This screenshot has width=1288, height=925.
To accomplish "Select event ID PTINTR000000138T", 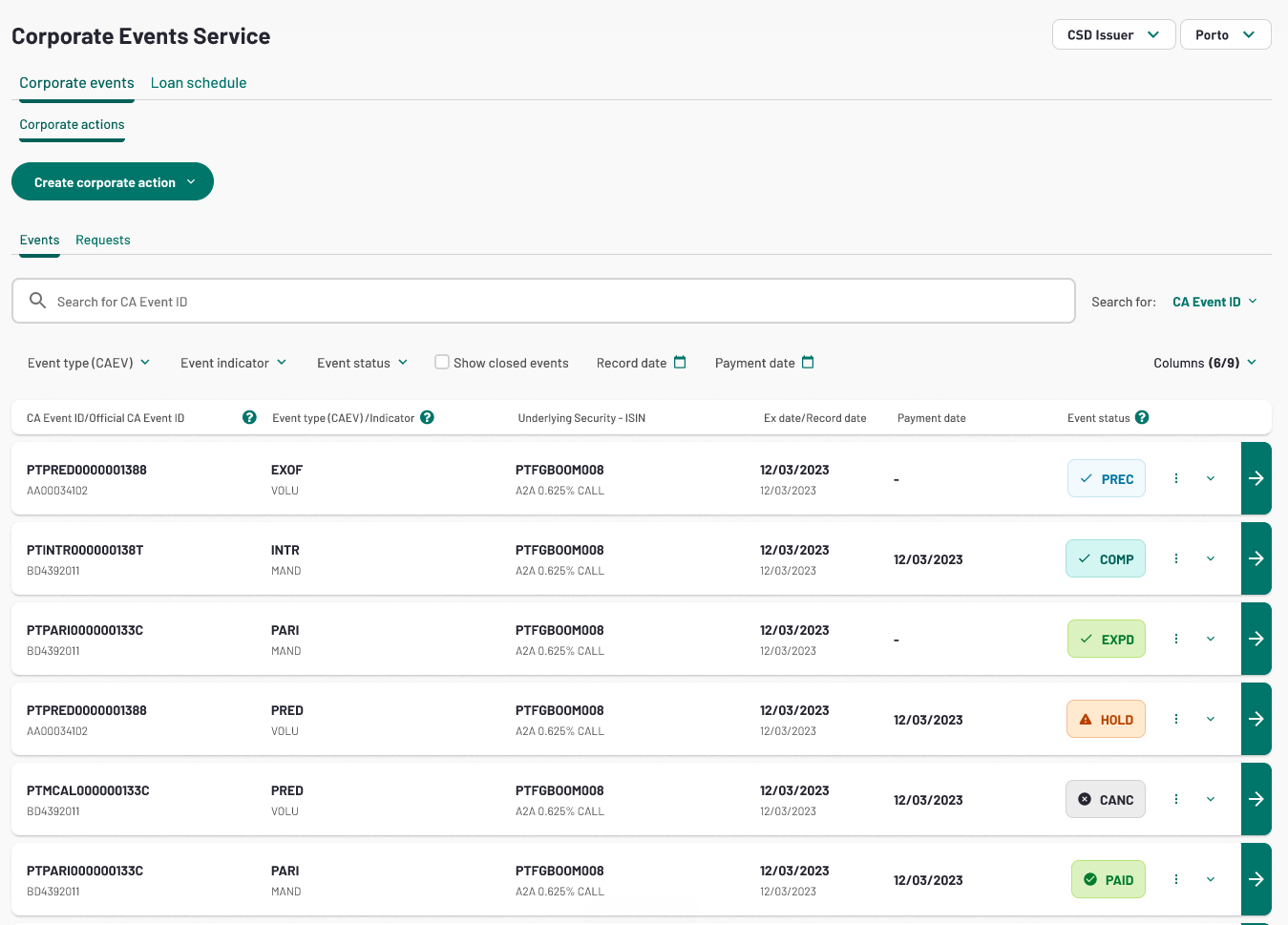I will click(85, 550).
